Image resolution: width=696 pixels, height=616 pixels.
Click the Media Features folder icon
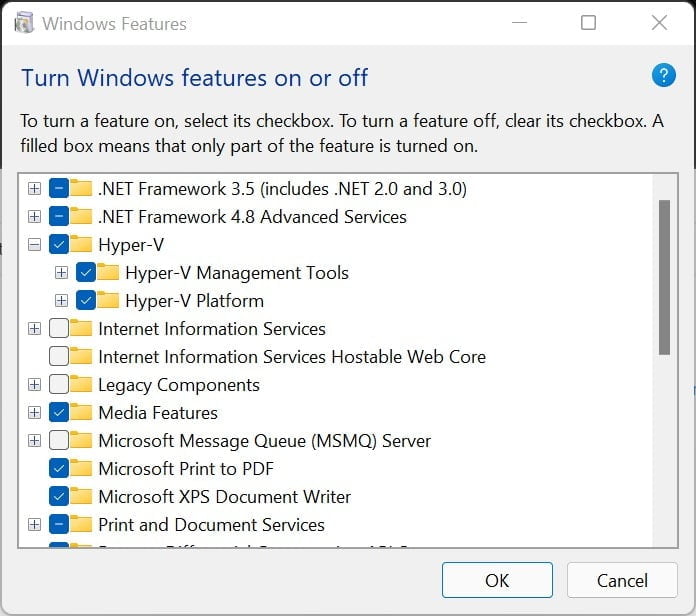click(82, 413)
